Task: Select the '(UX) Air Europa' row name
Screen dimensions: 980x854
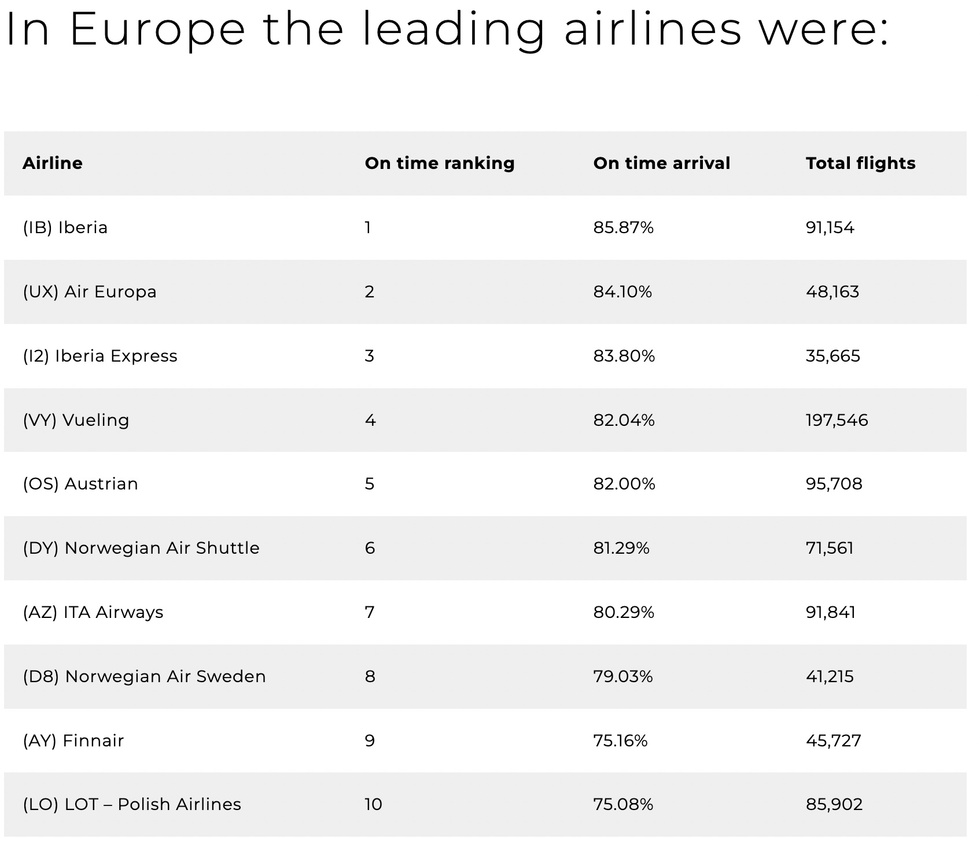Action: tap(89, 292)
